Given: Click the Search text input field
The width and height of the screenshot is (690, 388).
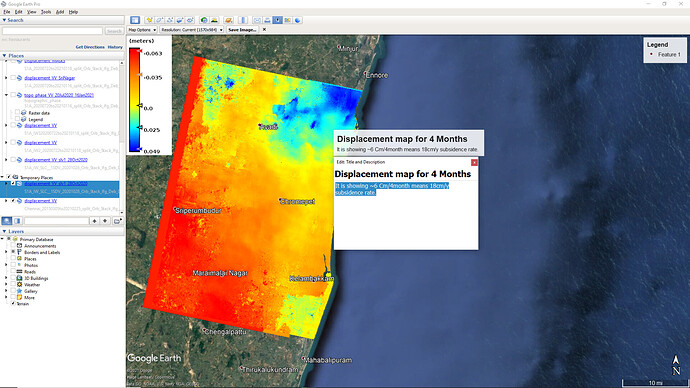Looking at the screenshot, I should [52, 31].
